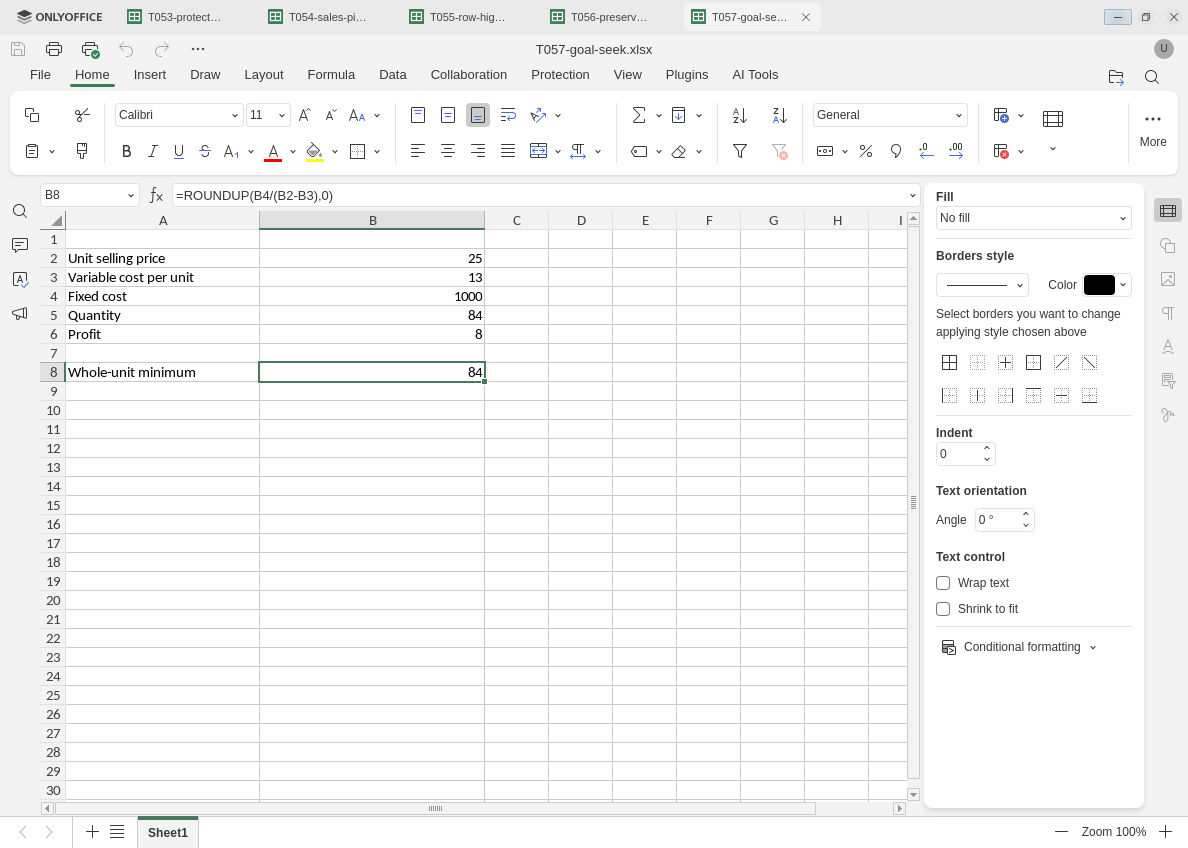This screenshot has height=848, width=1188.
Task: Click the More toolbar button
Action: click(1152, 130)
